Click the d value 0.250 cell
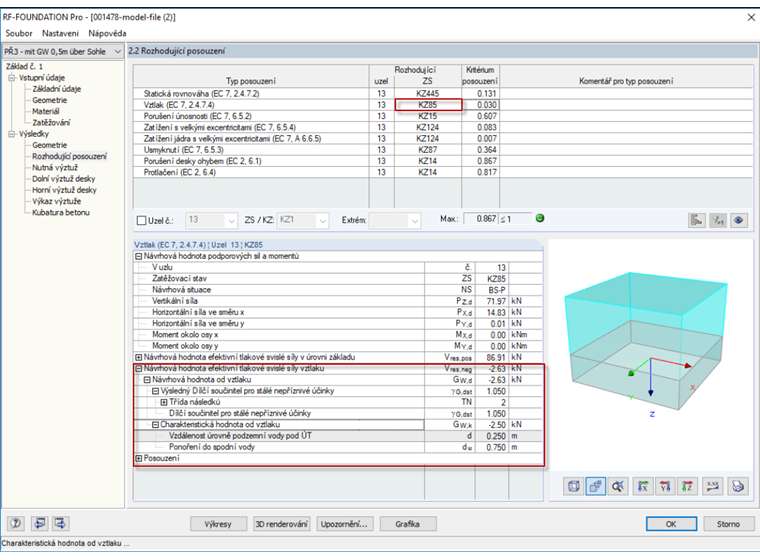760x560 pixels. tap(491, 436)
